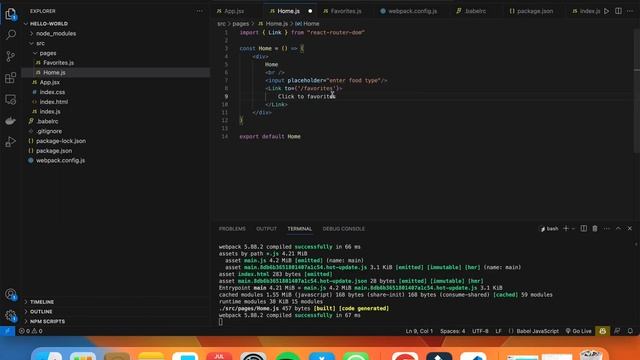Click the pages breadcrumb segment

pyautogui.click(x=240, y=24)
